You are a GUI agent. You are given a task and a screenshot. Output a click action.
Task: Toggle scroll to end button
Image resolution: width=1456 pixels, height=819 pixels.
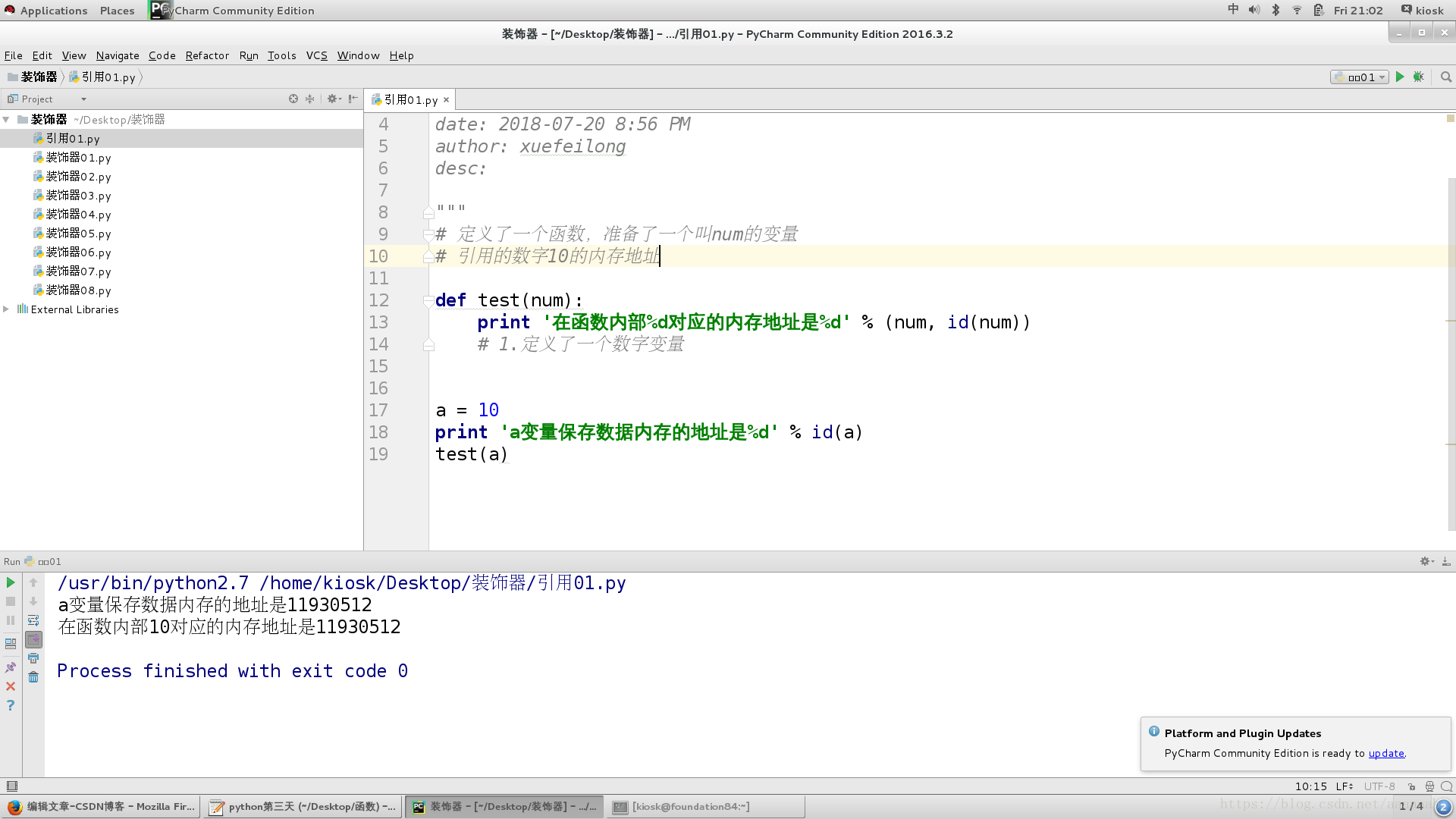pyautogui.click(x=33, y=639)
